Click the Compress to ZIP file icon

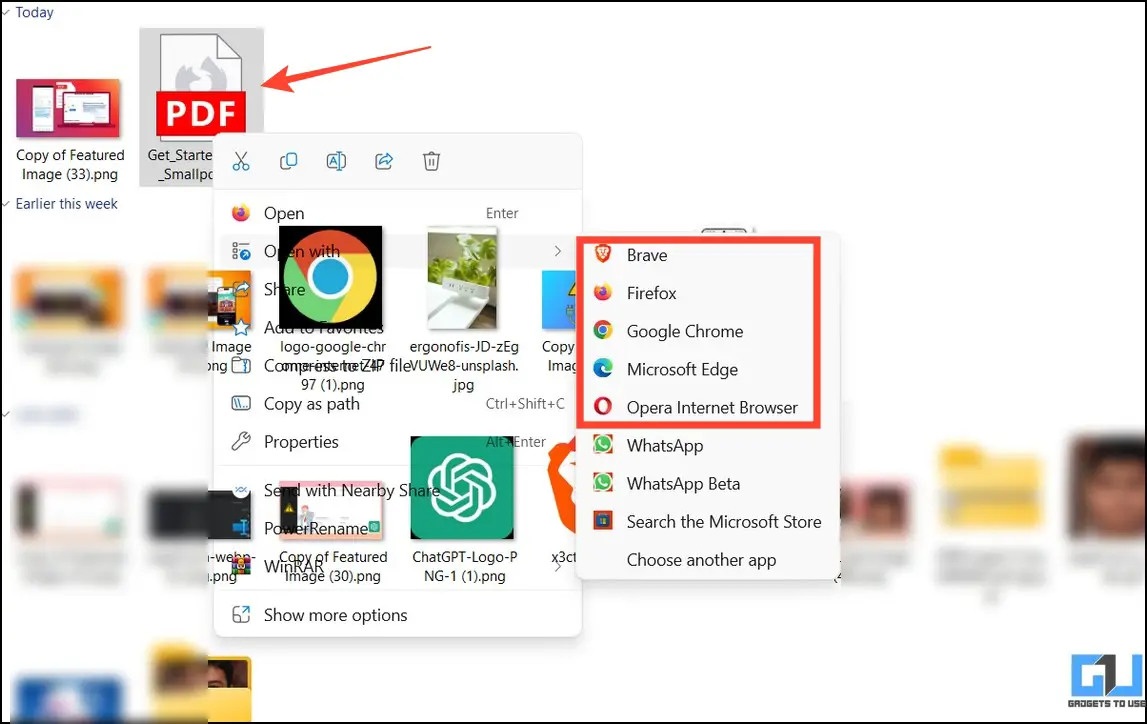coord(241,365)
